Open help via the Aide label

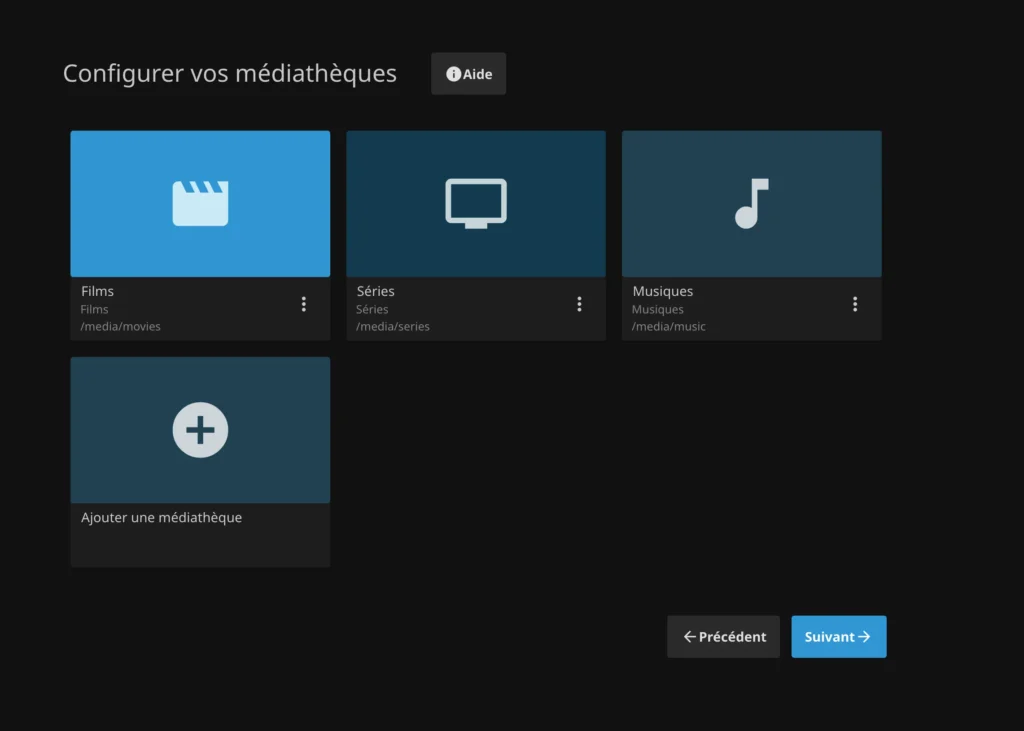478,75
